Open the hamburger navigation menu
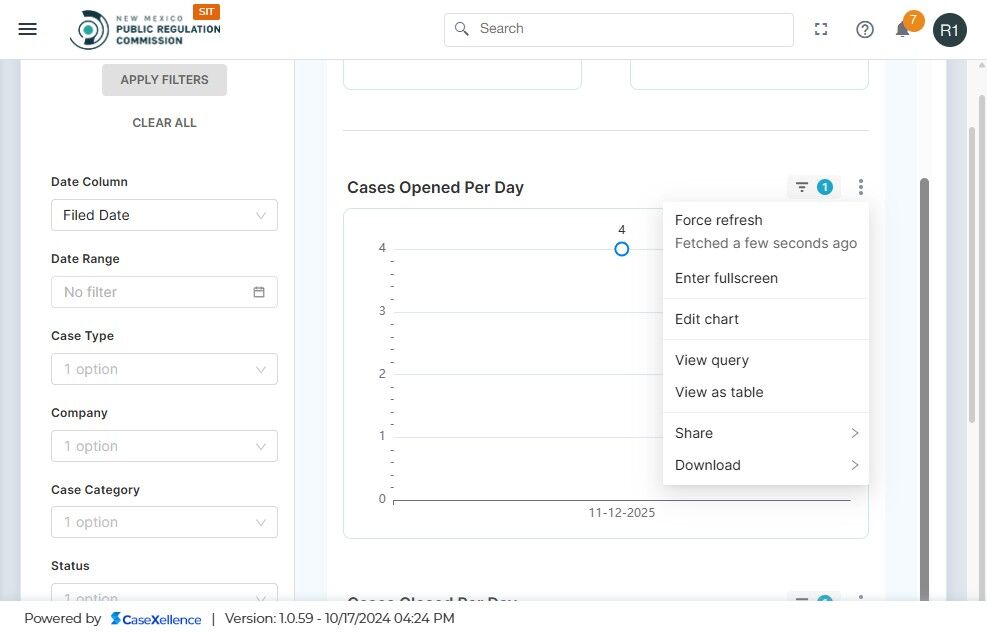This screenshot has width=987, height=633. point(28,29)
